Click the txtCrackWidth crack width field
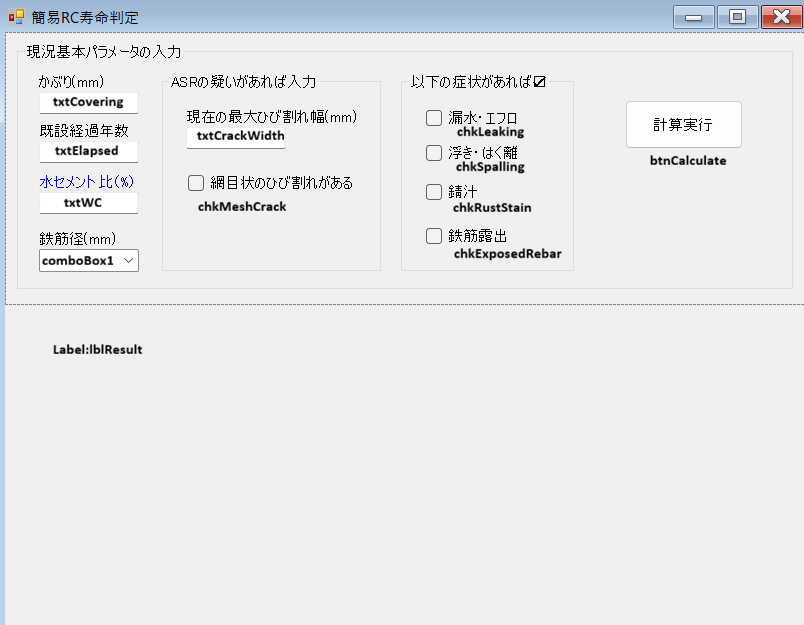804x625 pixels. coord(236,137)
